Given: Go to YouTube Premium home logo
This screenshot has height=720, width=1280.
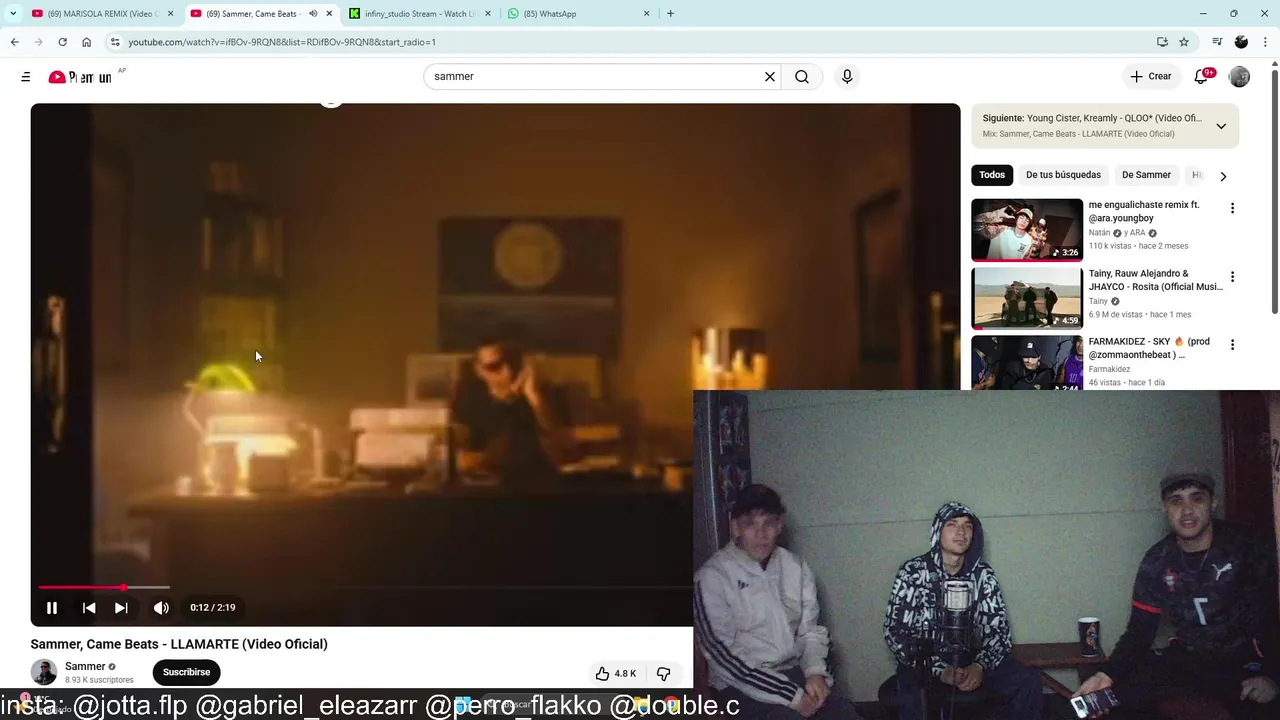Looking at the screenshot, I should pyautogui.click(x=81, y=77).
